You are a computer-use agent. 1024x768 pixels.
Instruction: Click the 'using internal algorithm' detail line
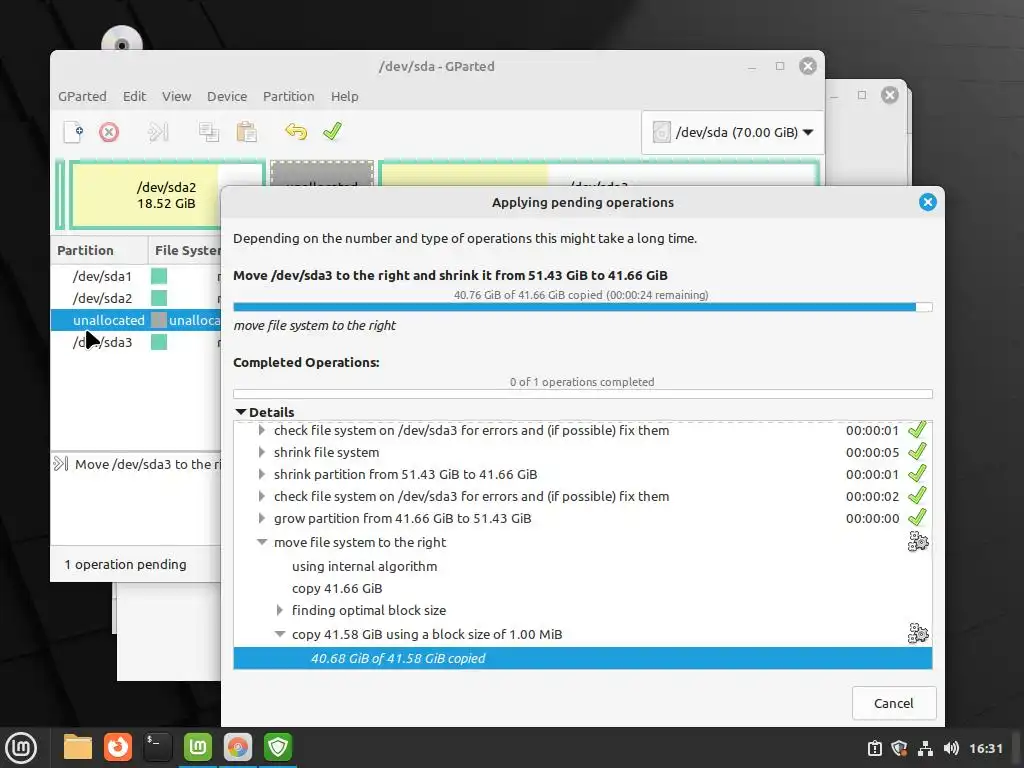(364, 566)
